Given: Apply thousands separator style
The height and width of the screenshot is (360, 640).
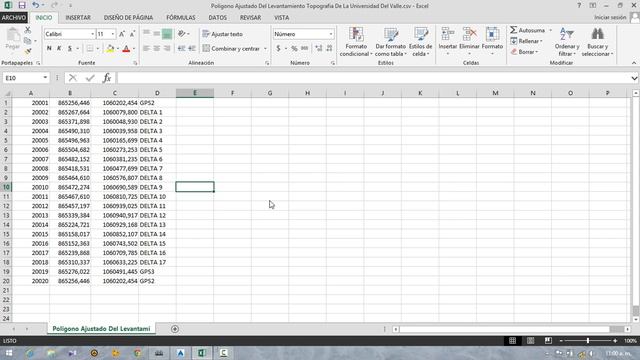Looking at the screenshot, I should (x=304, y=49).
